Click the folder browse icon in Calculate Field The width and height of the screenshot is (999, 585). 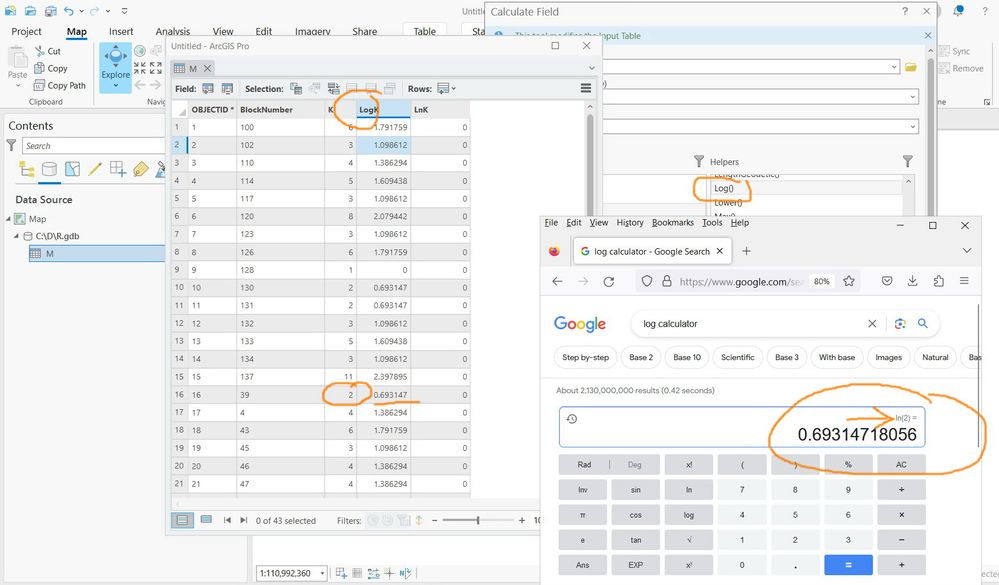(x=910, y=67)
